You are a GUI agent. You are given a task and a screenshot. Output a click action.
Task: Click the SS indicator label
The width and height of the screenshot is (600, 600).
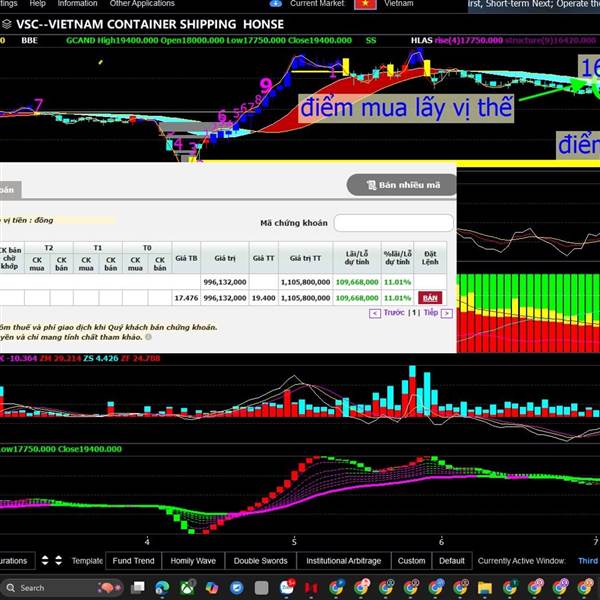click(371, 41)
